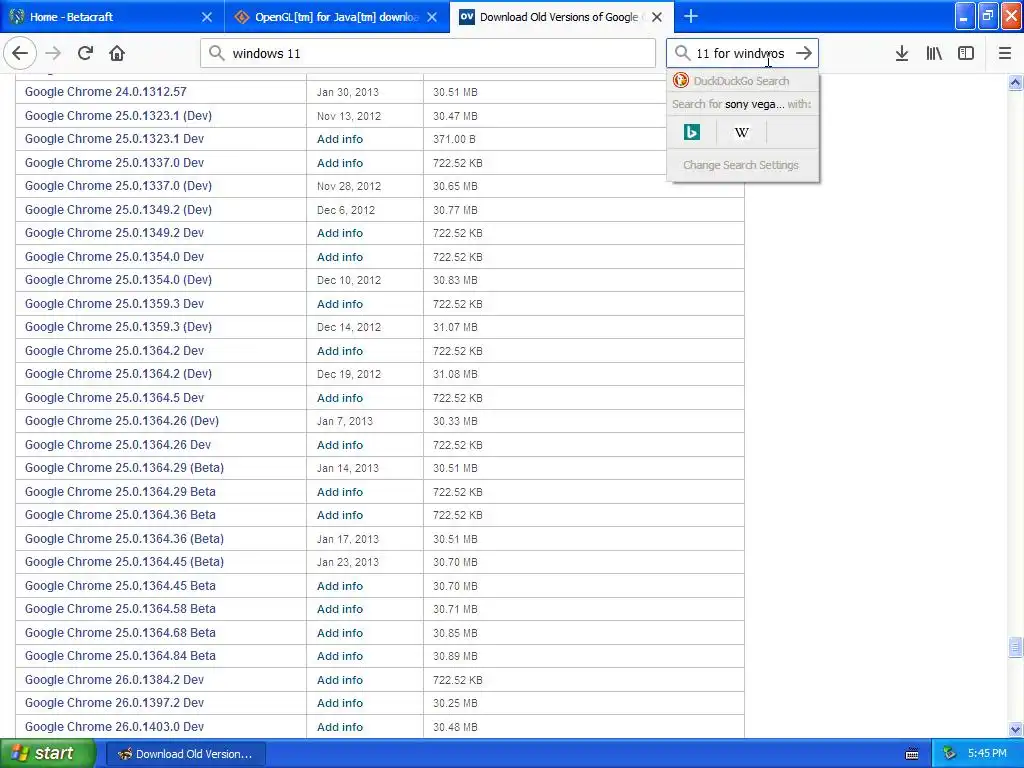Viewport: 1024px width, 768px height.
Task: Open Download Old Version taskbar item
Action: [185, 754]
